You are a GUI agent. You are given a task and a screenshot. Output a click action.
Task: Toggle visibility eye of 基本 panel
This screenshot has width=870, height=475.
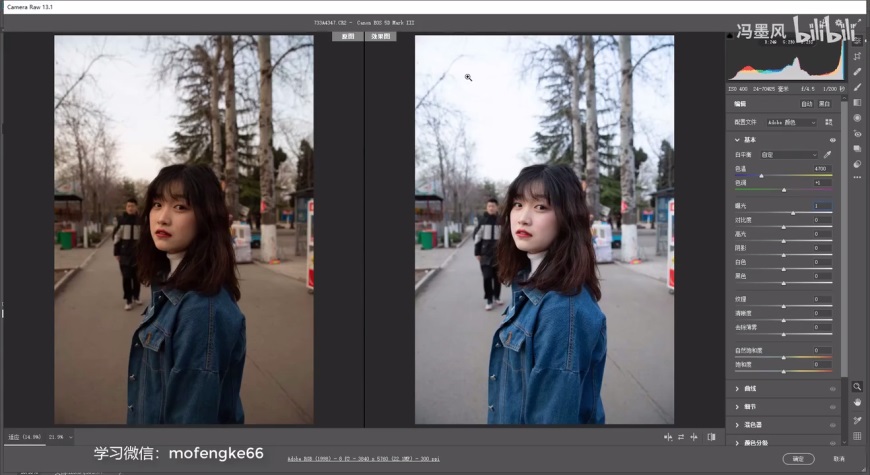click(x=832, y=140)
